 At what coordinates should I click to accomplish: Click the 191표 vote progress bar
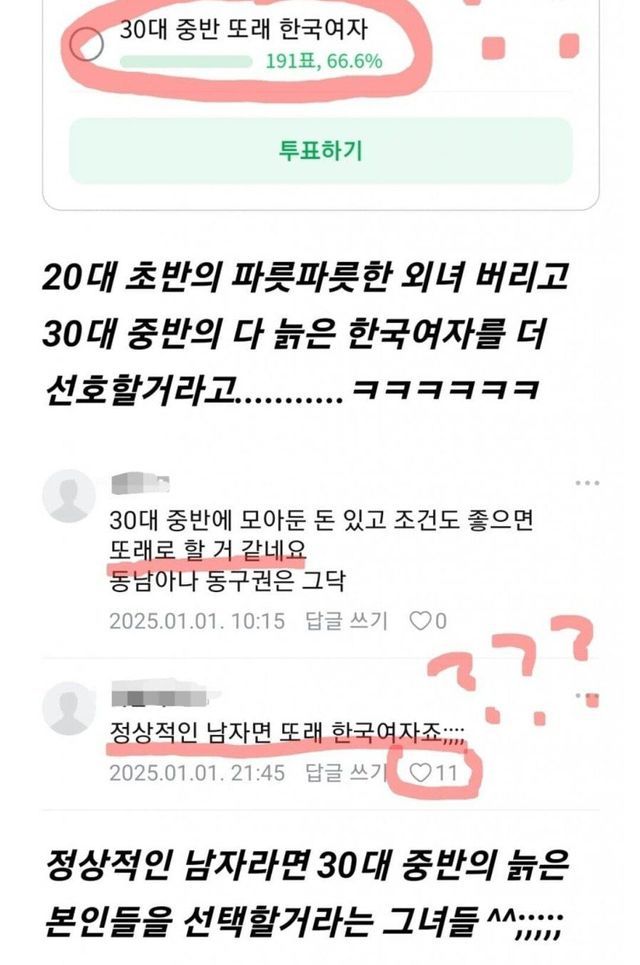186,62
